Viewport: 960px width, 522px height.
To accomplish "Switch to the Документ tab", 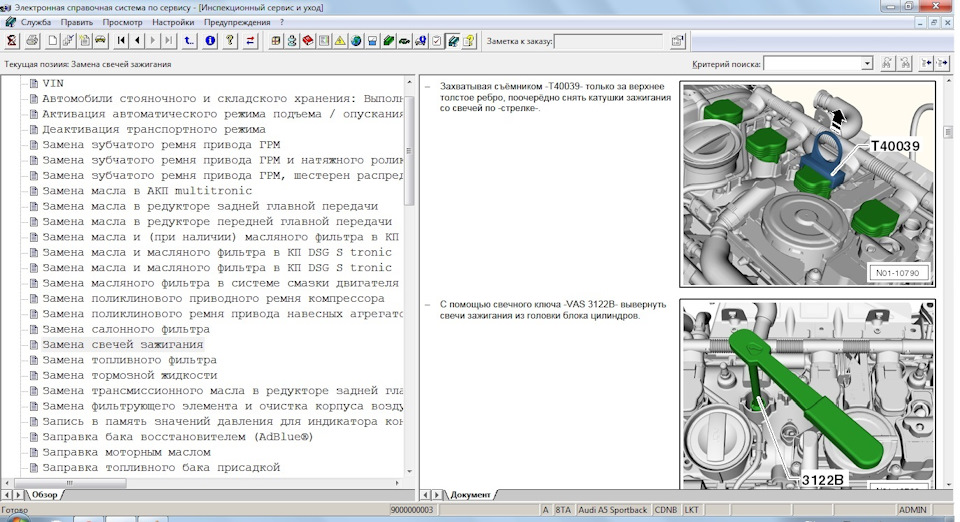I will point(470,494).
